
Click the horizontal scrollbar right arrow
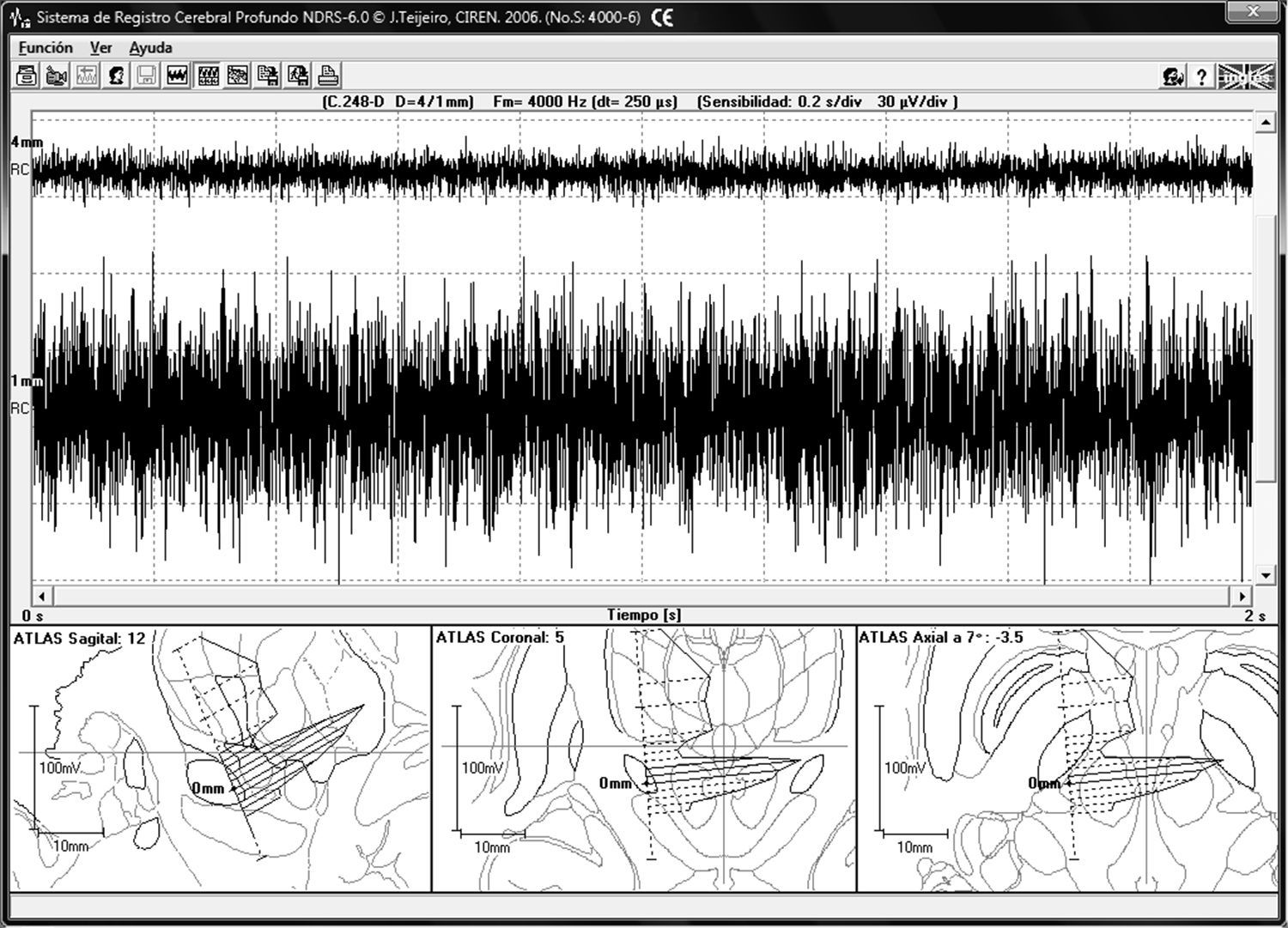tap(1242, 595)
